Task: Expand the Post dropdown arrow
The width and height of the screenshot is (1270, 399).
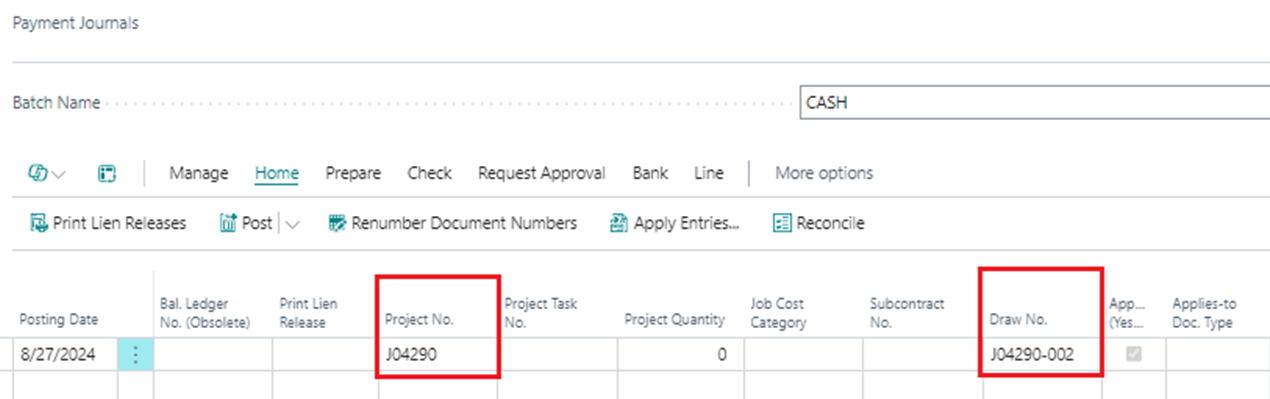Action: click(x=292, y=224)
